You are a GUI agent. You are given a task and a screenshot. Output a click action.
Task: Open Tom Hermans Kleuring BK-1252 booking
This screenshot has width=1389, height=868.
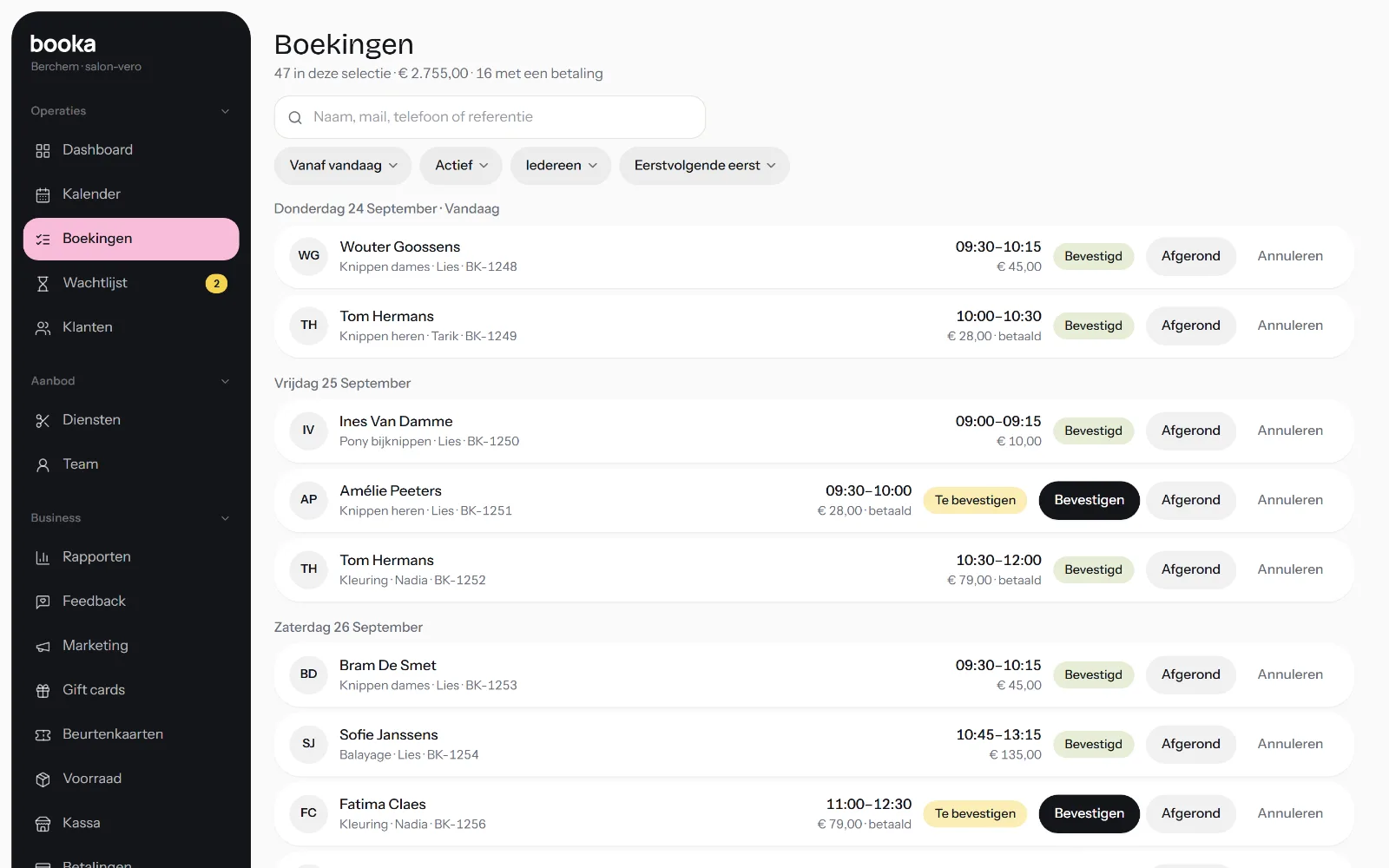coord(813,569)
